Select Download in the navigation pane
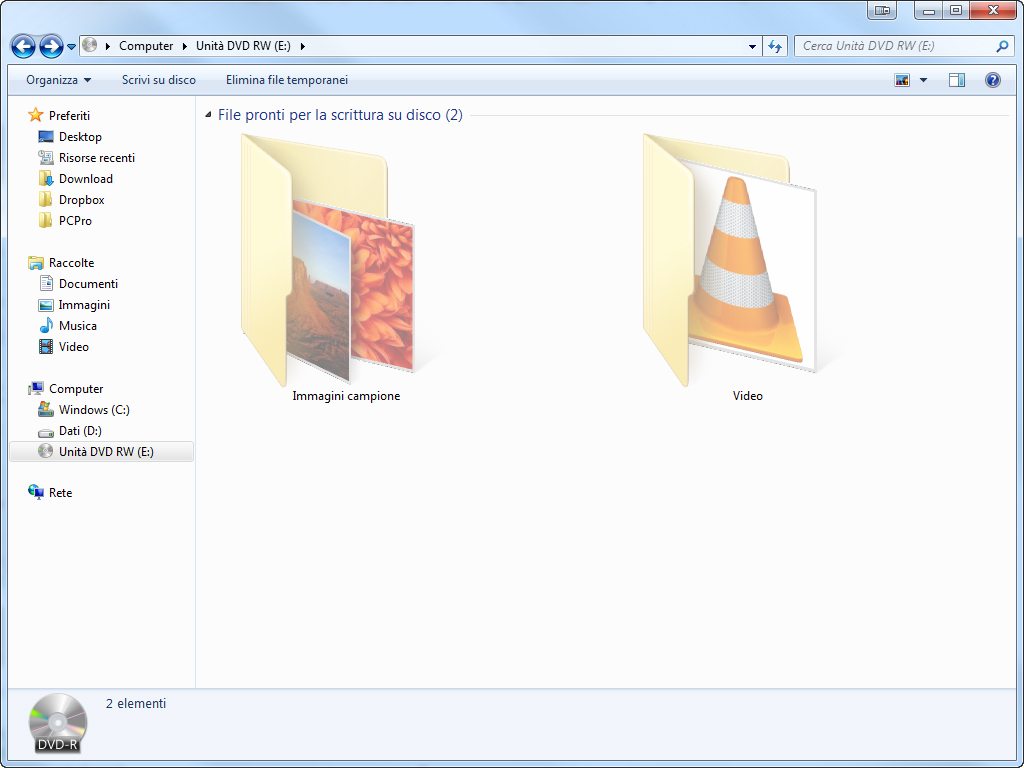 pos(85,179)
